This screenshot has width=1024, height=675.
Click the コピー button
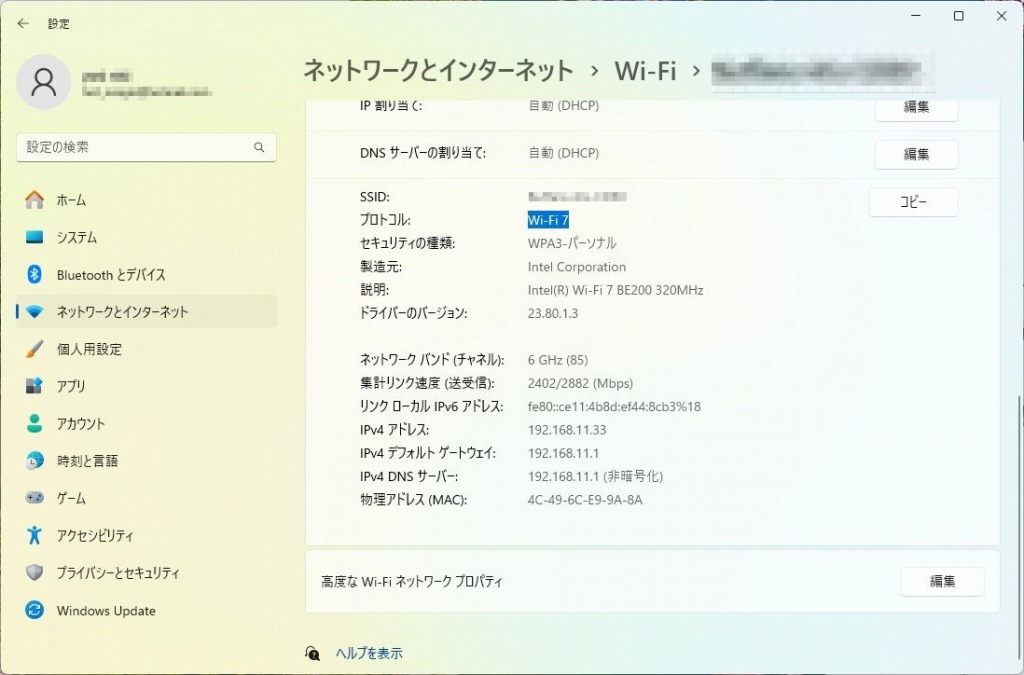point(913,202)
